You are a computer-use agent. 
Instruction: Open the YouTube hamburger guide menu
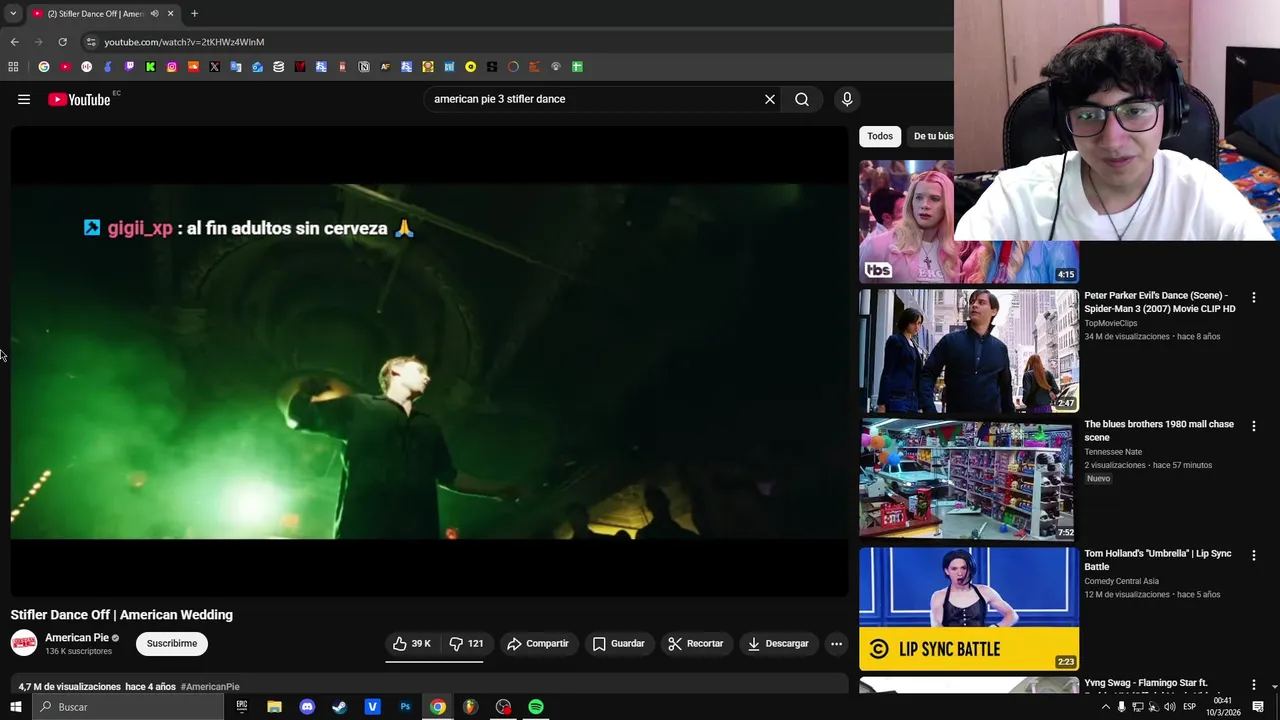(x=24, y=99)
